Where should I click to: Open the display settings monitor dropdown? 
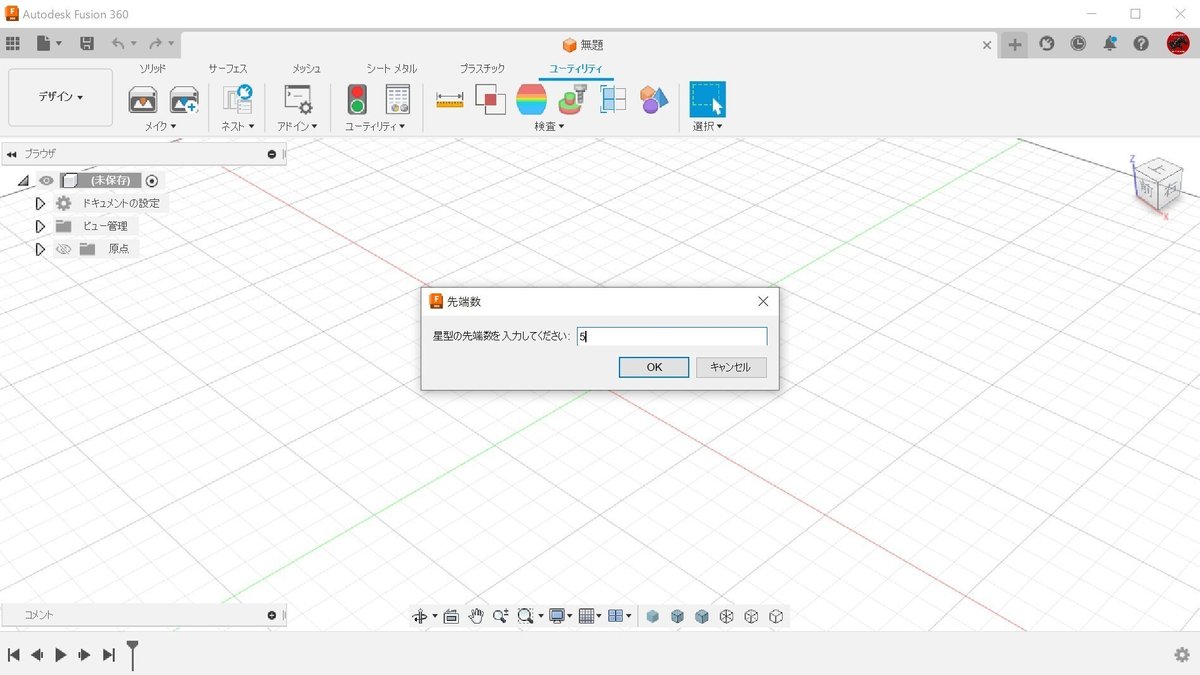click(560, 616)
